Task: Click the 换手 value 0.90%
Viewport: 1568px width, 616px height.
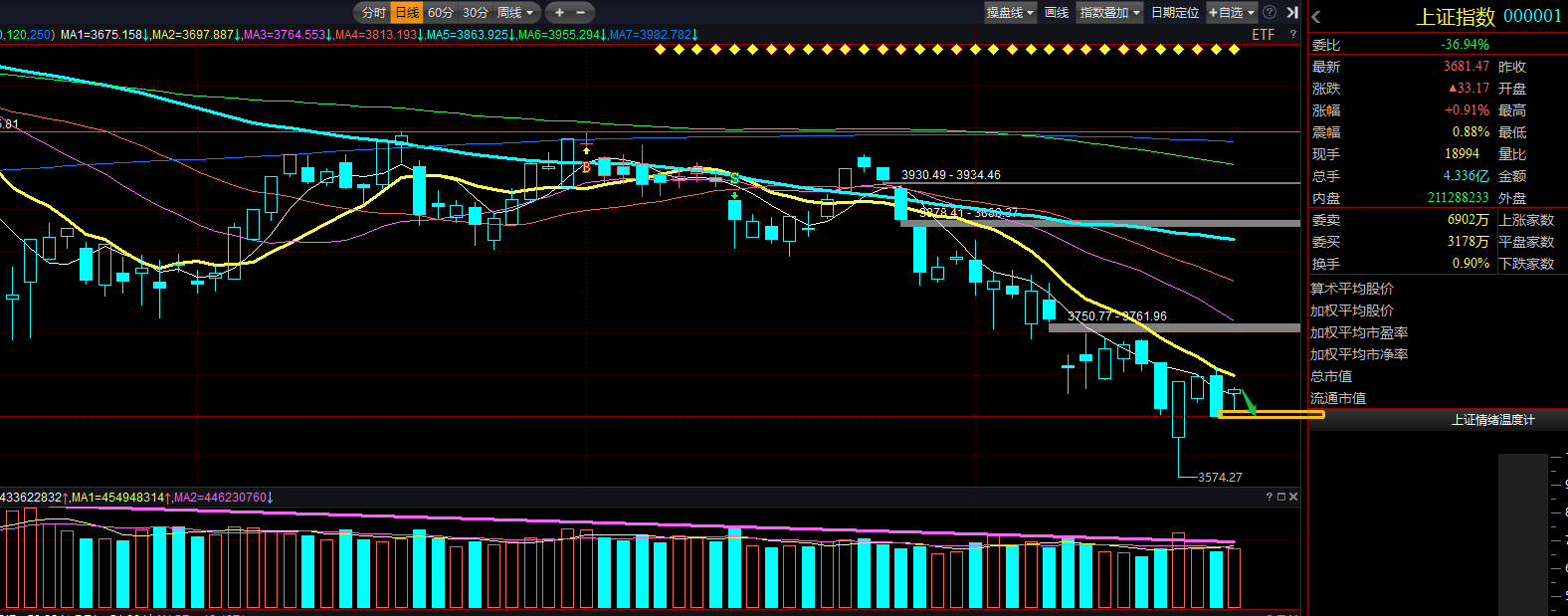Action: click(x=1470, y=264)
